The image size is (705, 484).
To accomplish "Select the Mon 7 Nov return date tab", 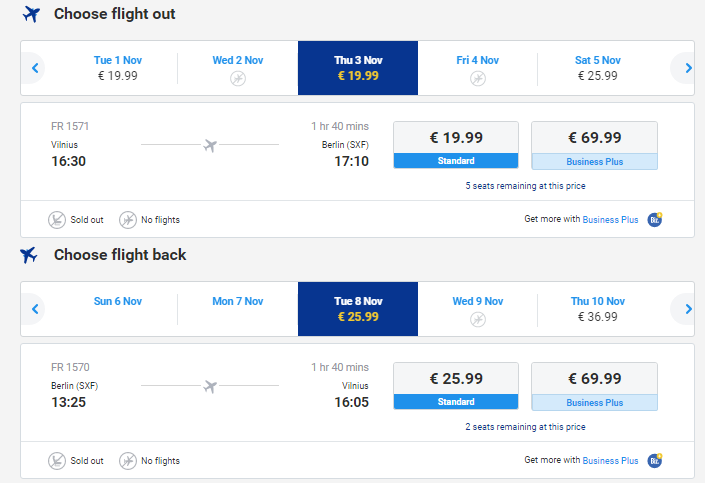I will pos(238,309).
